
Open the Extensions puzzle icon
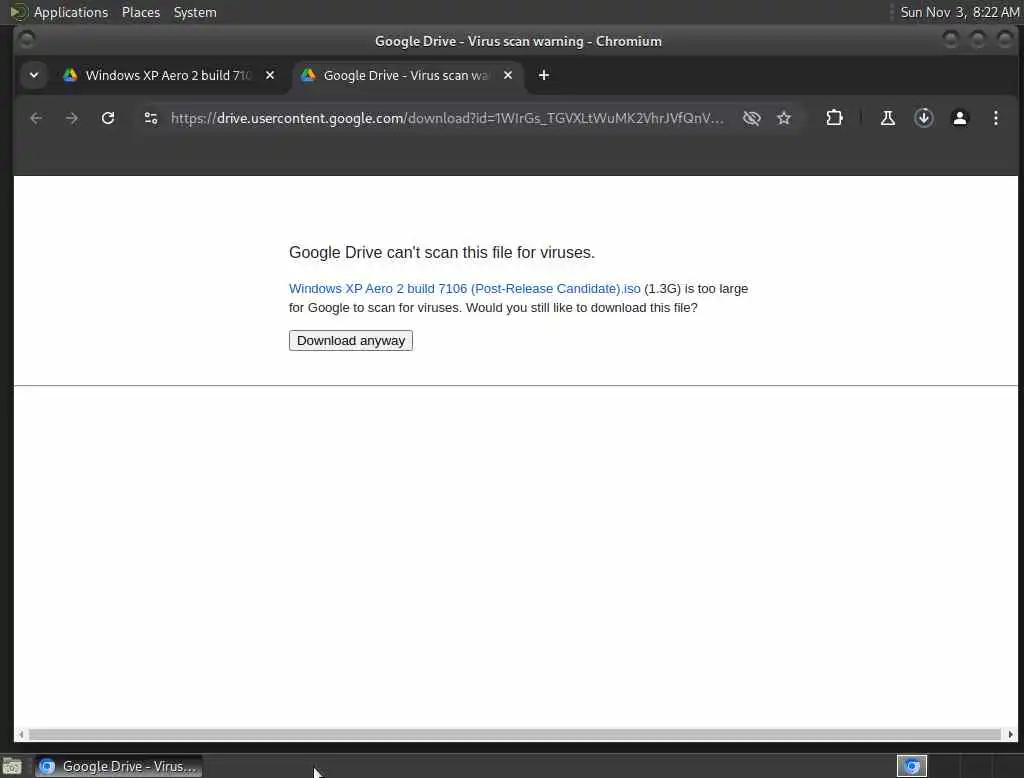pos(834,118)
